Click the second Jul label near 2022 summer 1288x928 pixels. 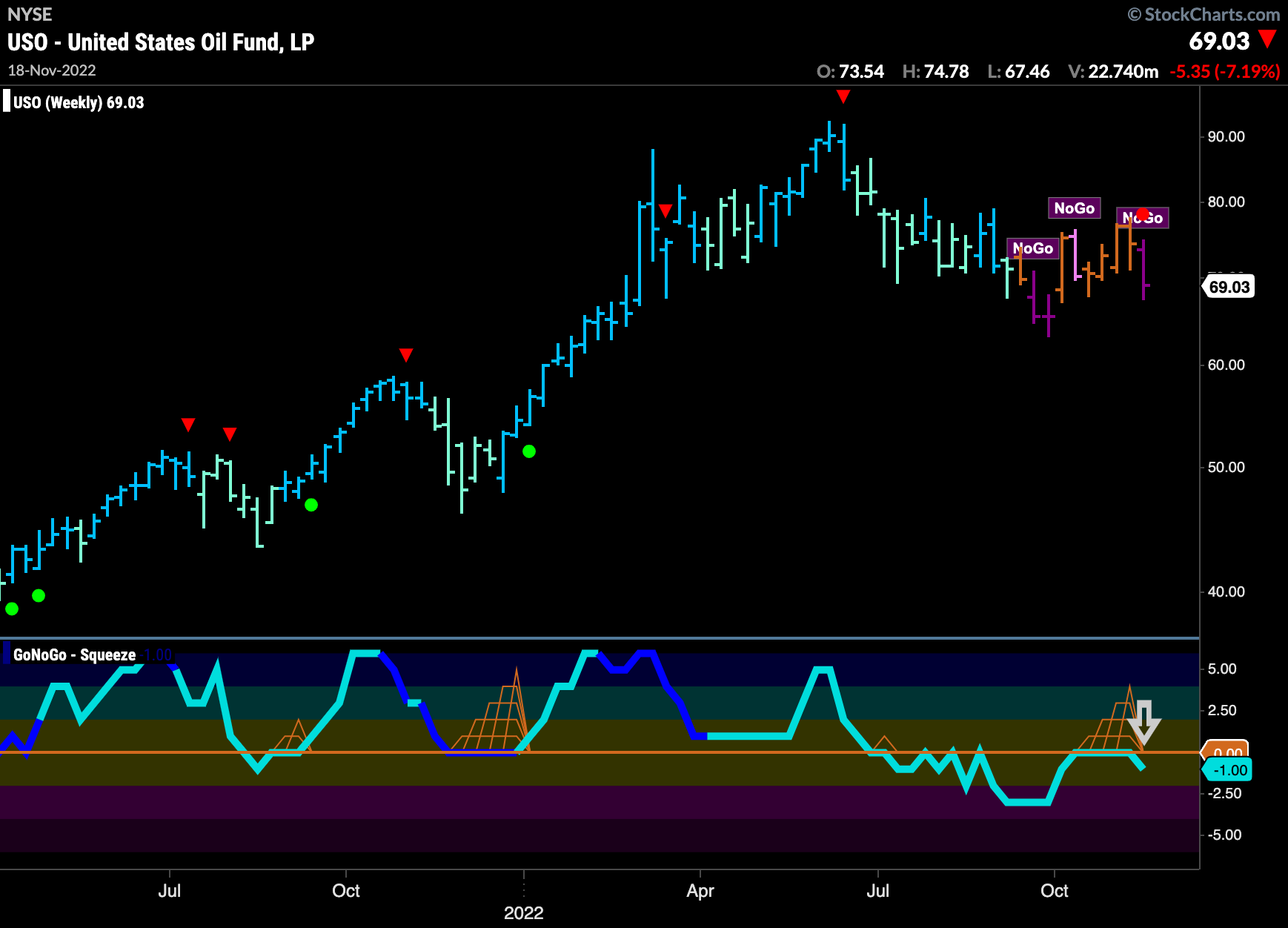[x=877, y=890]
